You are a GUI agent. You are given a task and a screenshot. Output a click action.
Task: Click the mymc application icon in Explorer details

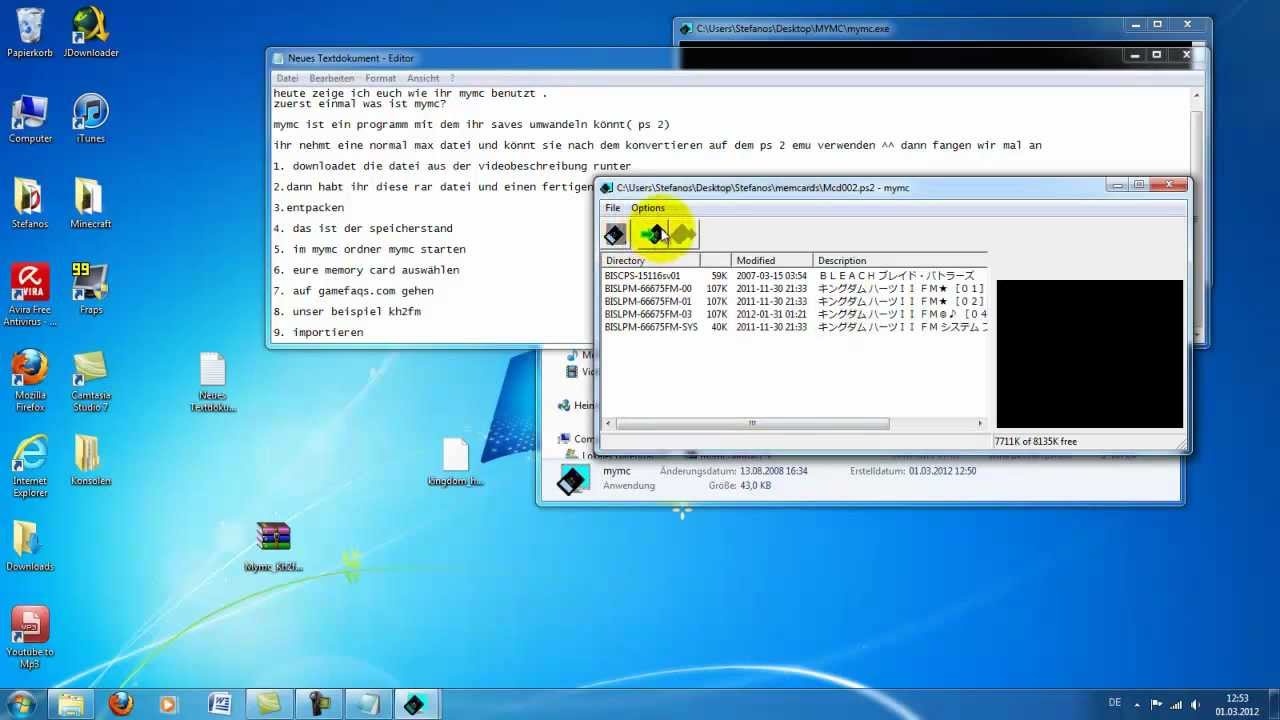tap(573, 480)
